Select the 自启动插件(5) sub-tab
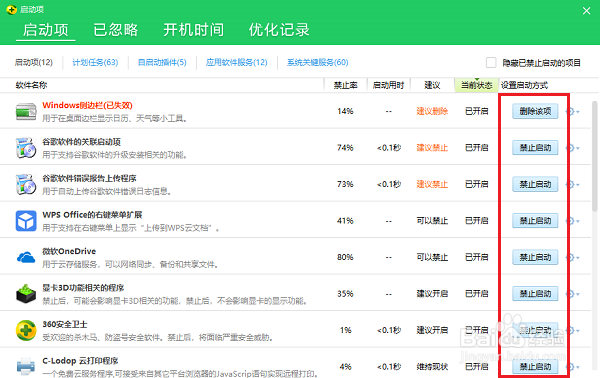The image size is (600, 378). 162,62
